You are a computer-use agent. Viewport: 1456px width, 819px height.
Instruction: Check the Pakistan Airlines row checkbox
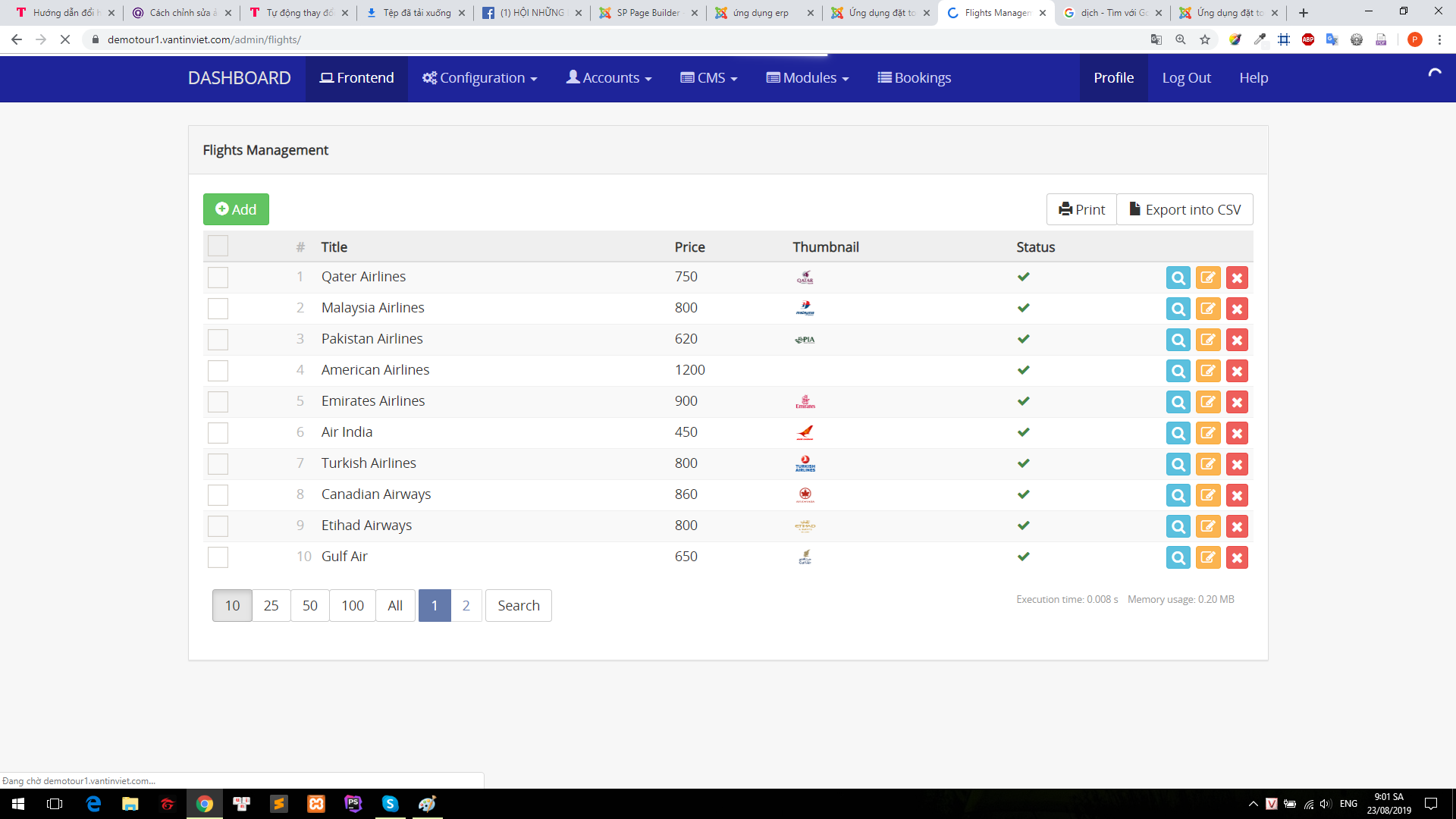point(218,340)
